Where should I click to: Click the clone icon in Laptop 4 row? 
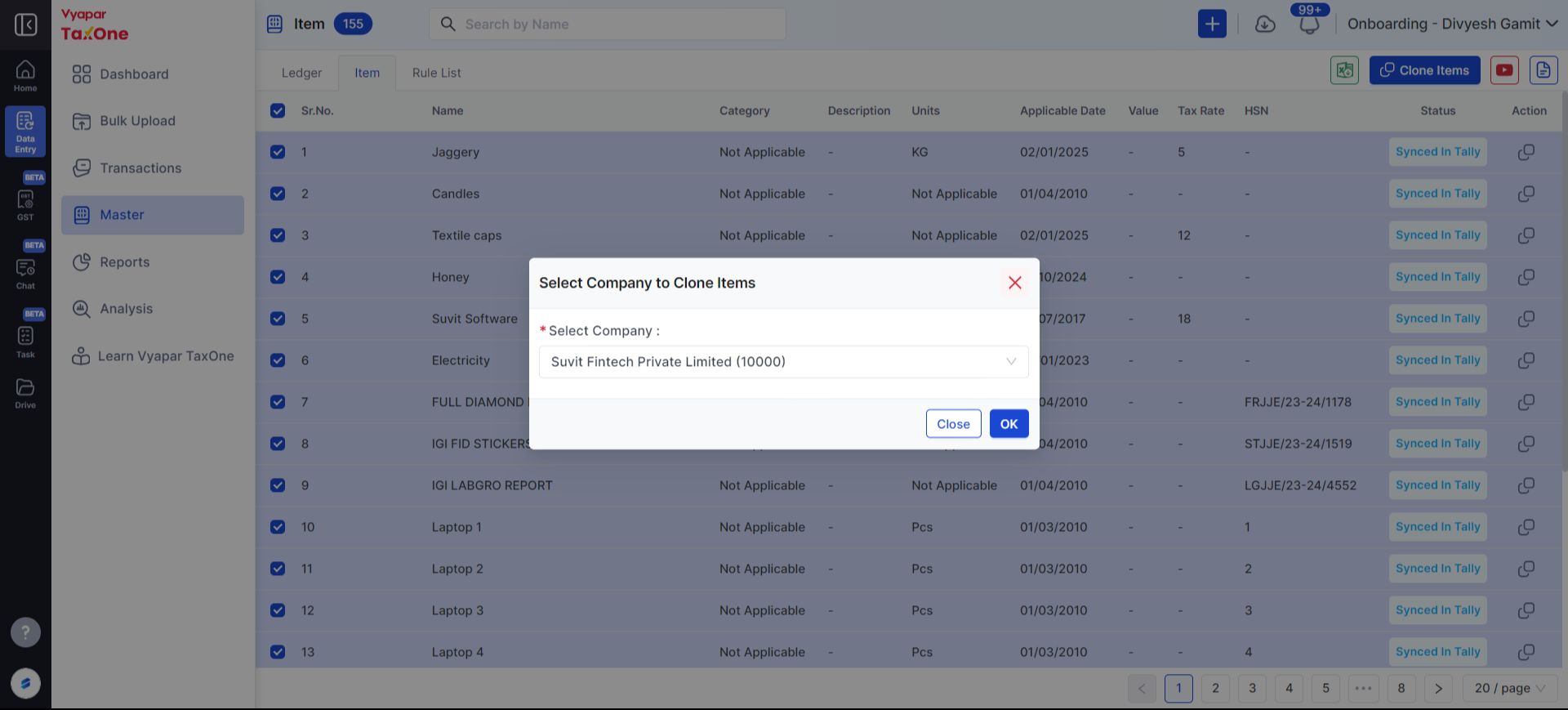(1526, 652)
